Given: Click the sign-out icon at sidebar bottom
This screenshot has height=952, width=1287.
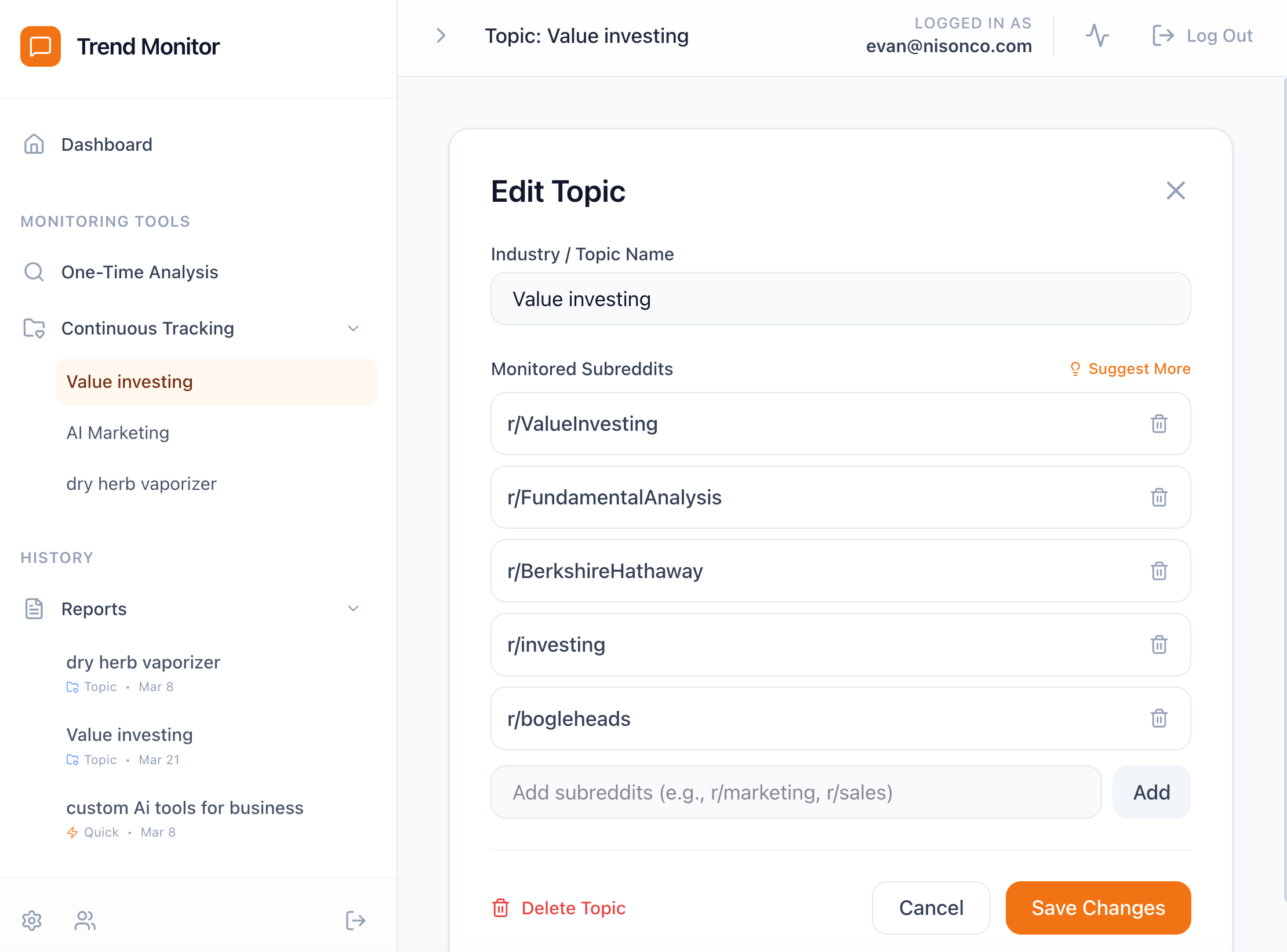Looking at the screenshot, I should [355, 921].
